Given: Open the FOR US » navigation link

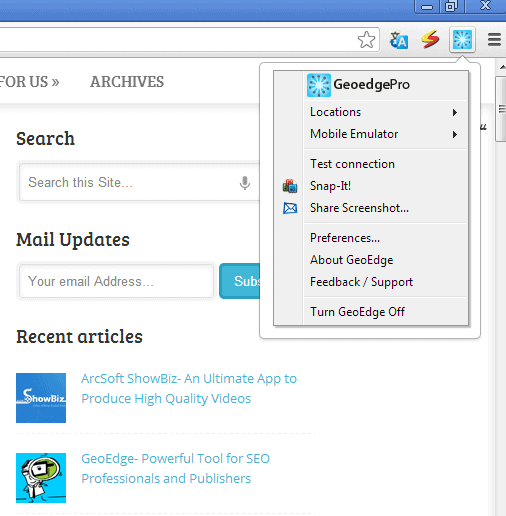Looking at the screenshot, I should click(x=29, y=82).
